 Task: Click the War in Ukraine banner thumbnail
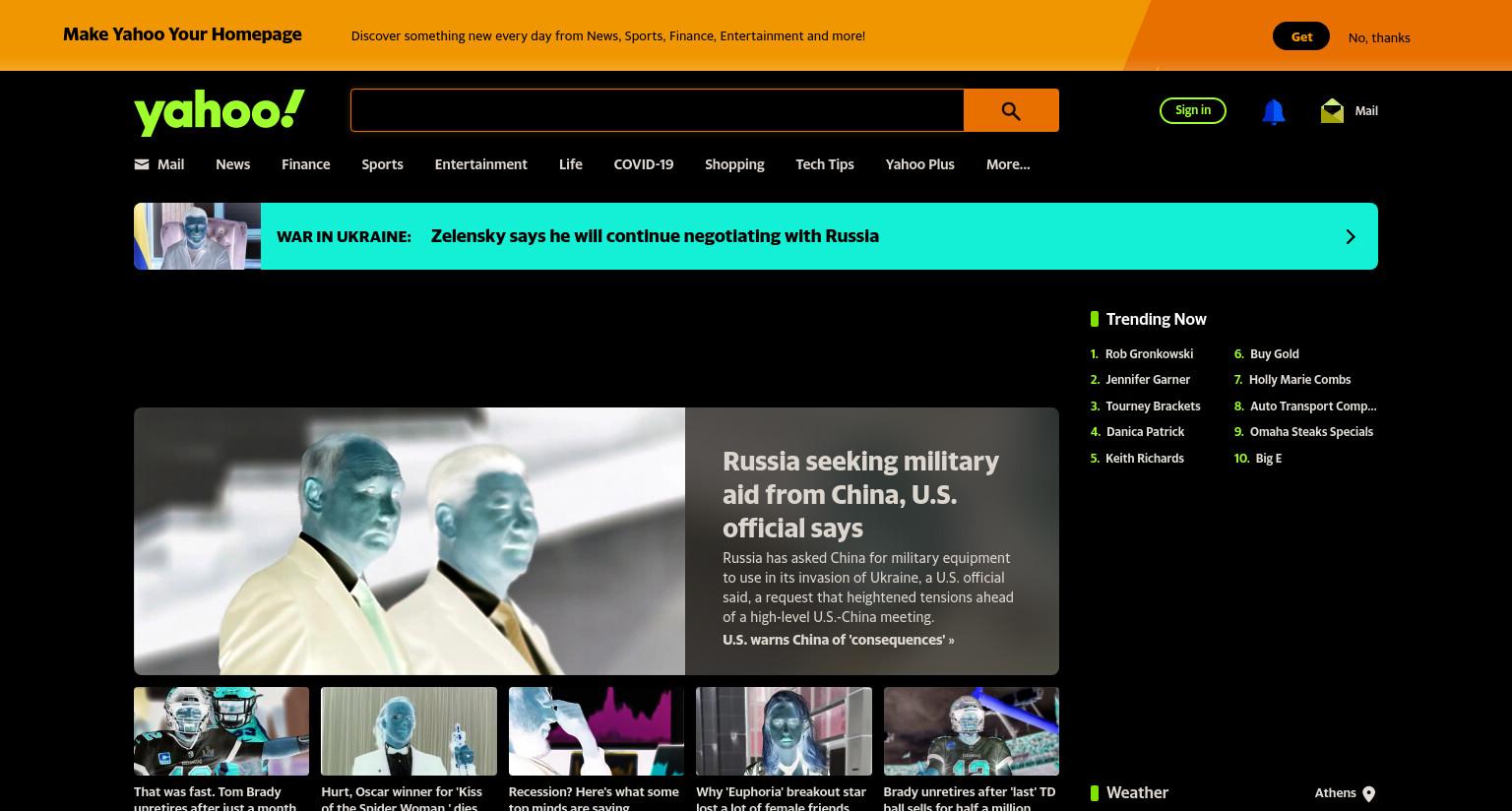pos(197,236)
